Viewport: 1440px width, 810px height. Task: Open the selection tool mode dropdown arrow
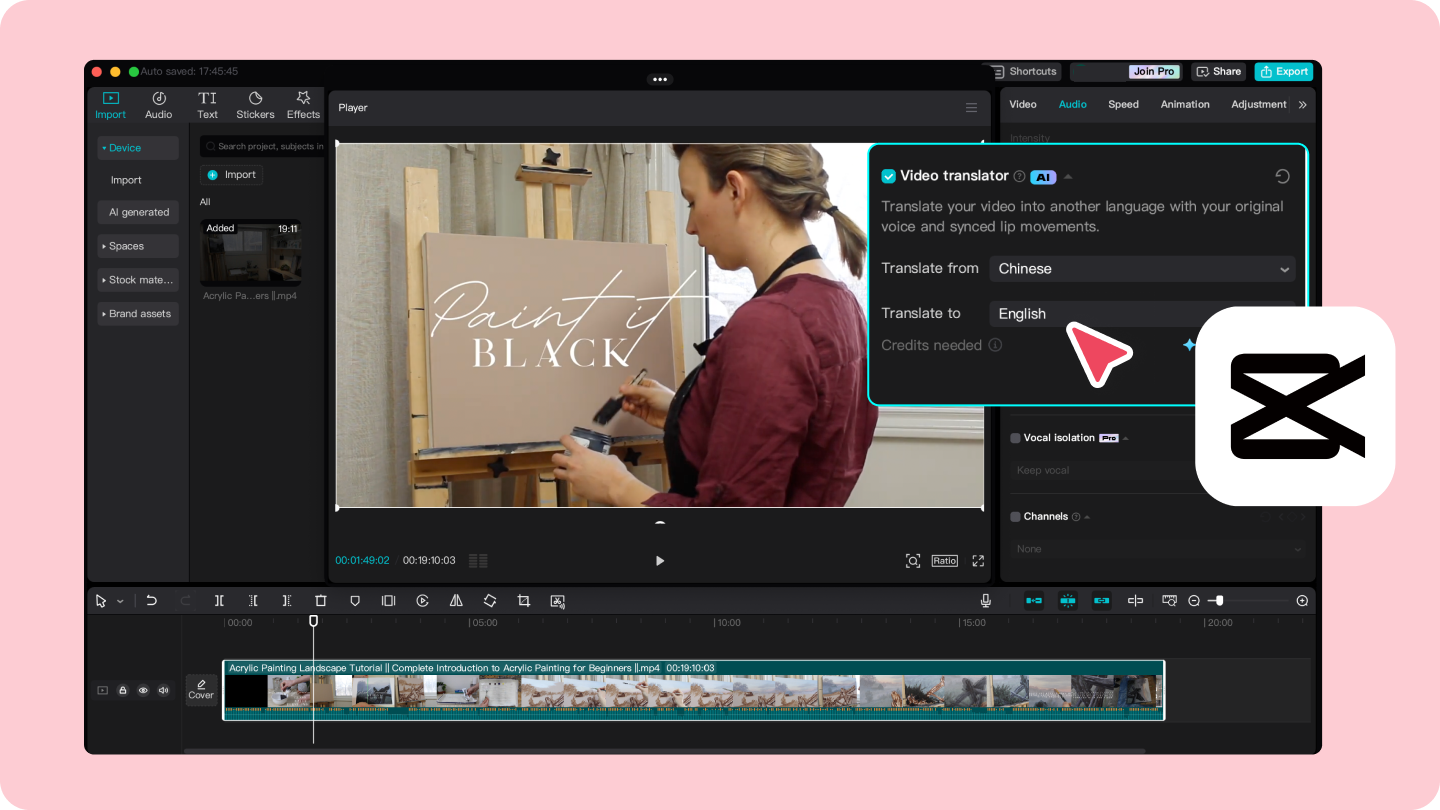coord(120,601)
